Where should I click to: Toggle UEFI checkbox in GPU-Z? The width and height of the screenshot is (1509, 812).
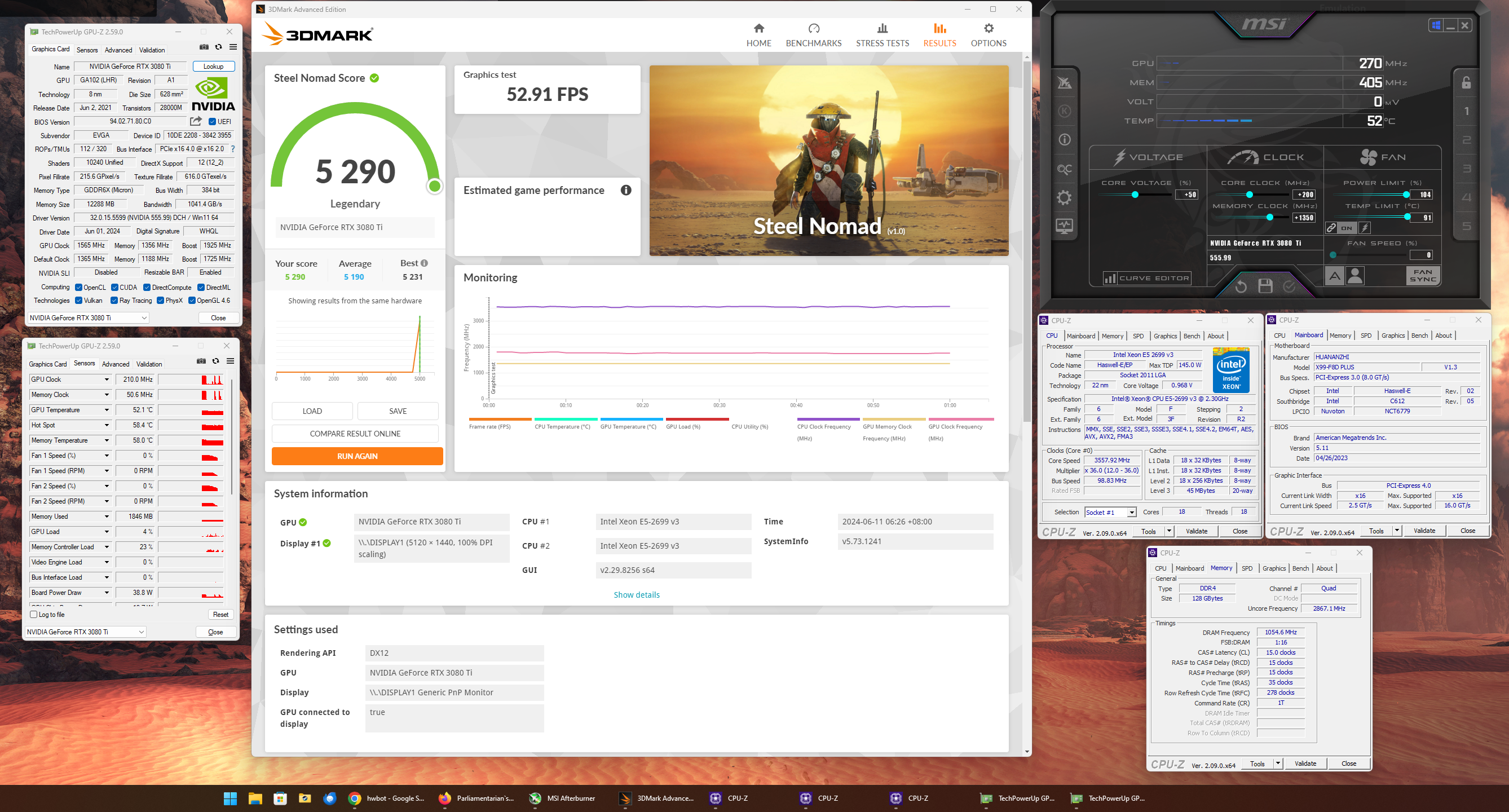(213, 122)
